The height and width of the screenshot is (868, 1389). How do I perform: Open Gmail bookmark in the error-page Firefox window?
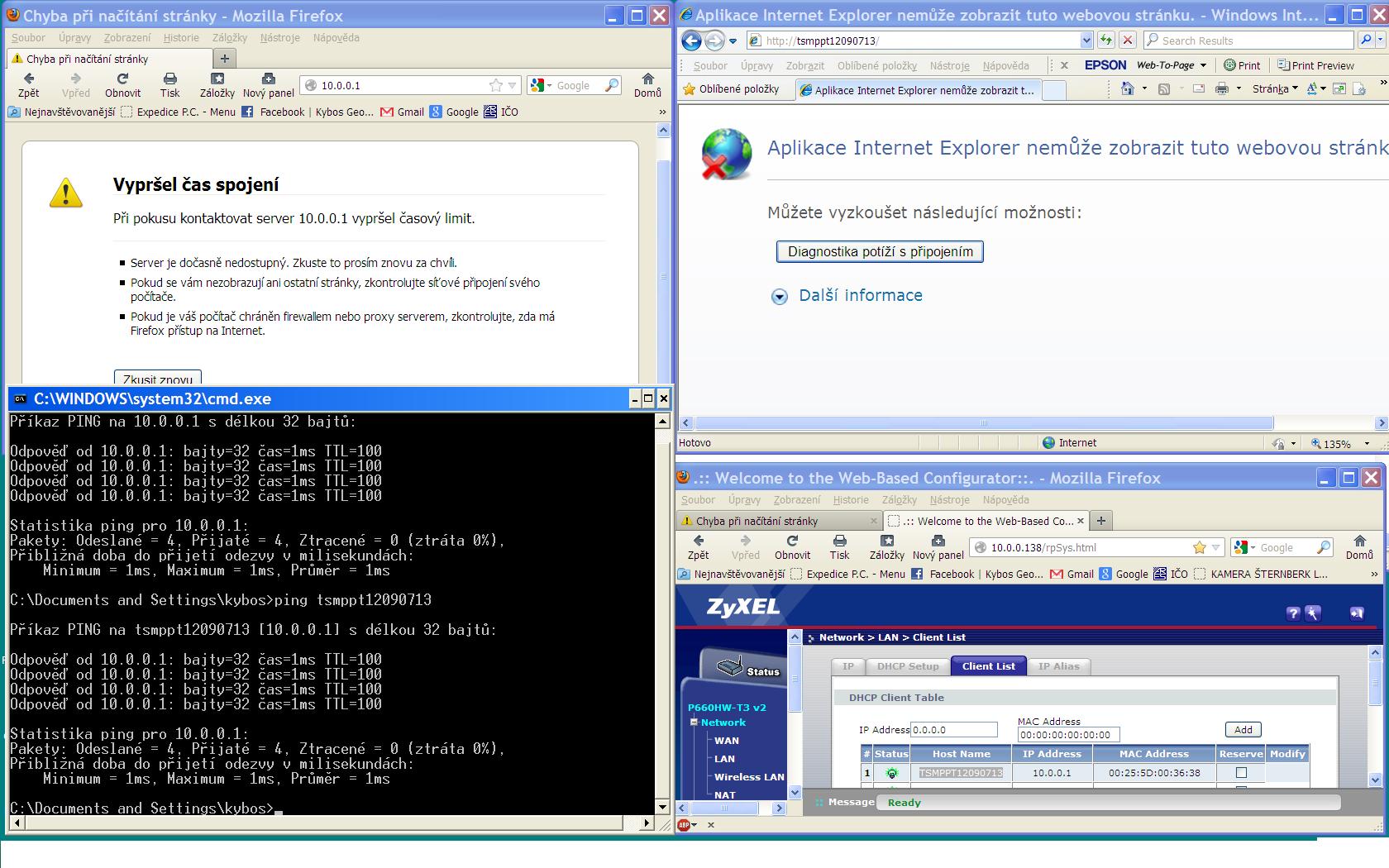(x=402, y=112)
